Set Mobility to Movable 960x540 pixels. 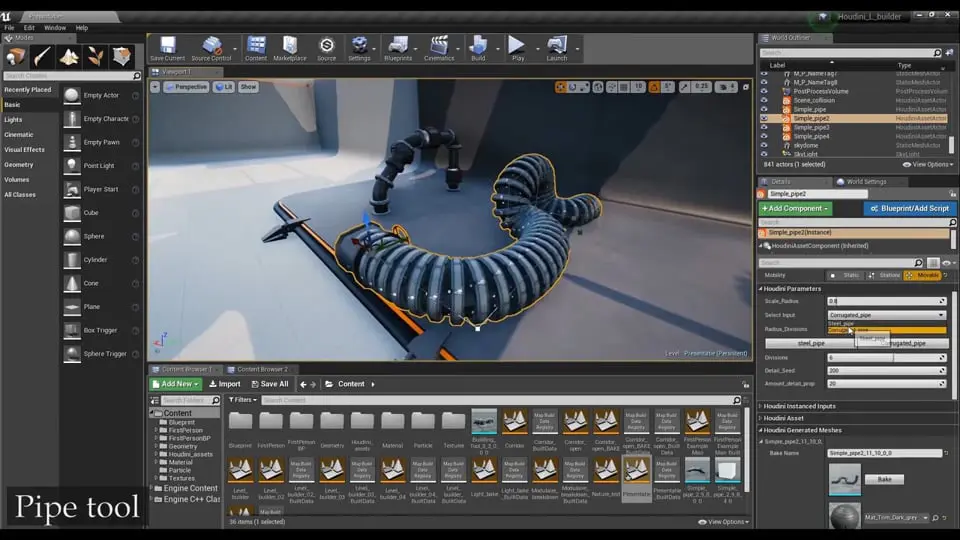[x=922, y=276]
